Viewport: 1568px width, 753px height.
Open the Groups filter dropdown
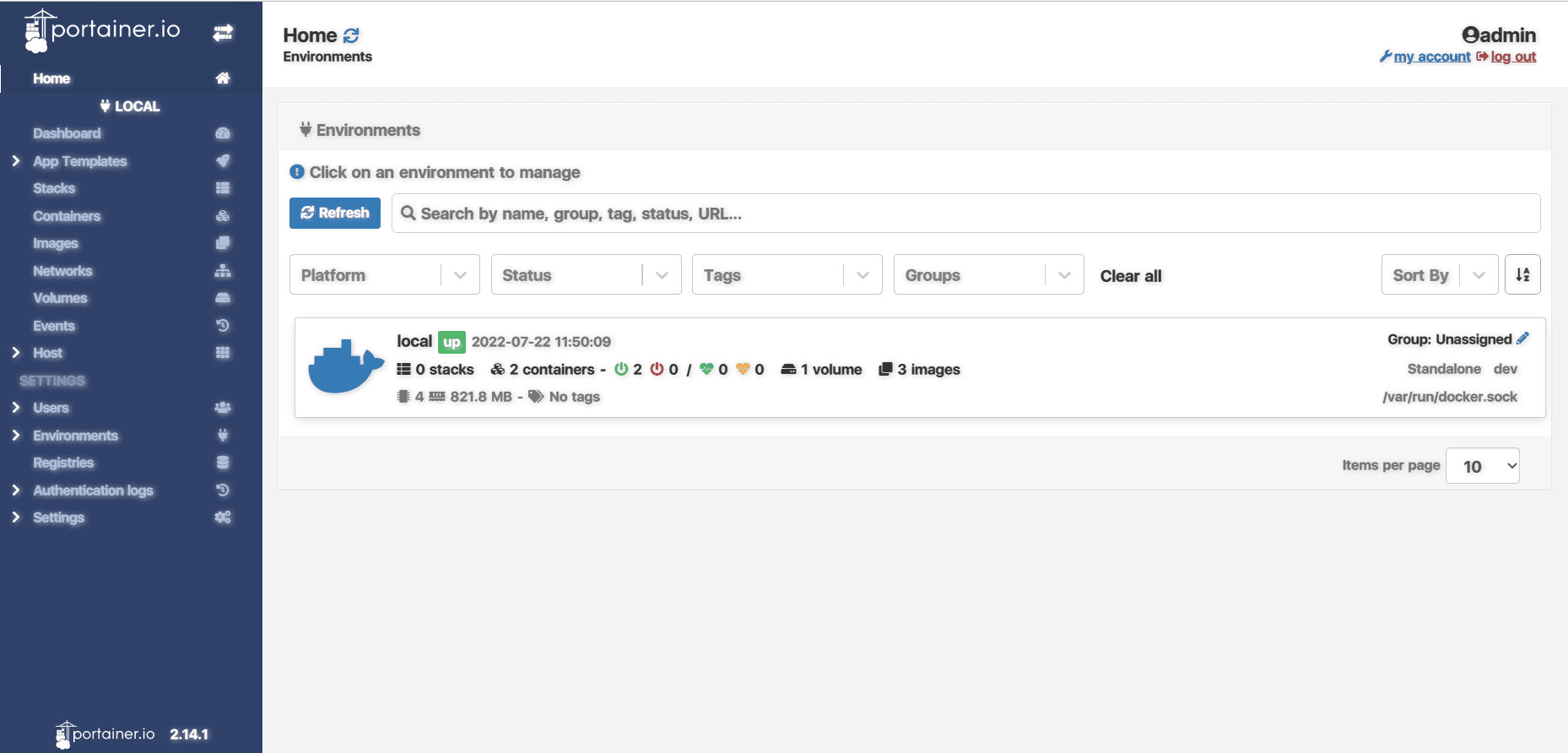coord(988,274)
